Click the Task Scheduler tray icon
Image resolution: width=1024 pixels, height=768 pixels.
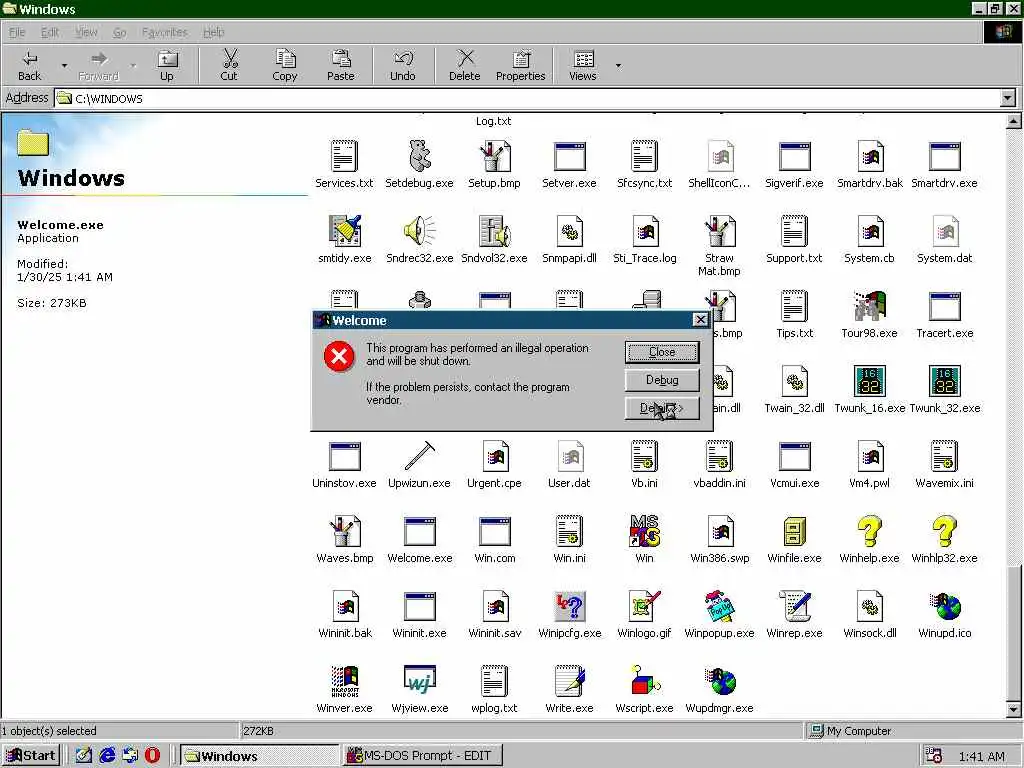(934, 756)
